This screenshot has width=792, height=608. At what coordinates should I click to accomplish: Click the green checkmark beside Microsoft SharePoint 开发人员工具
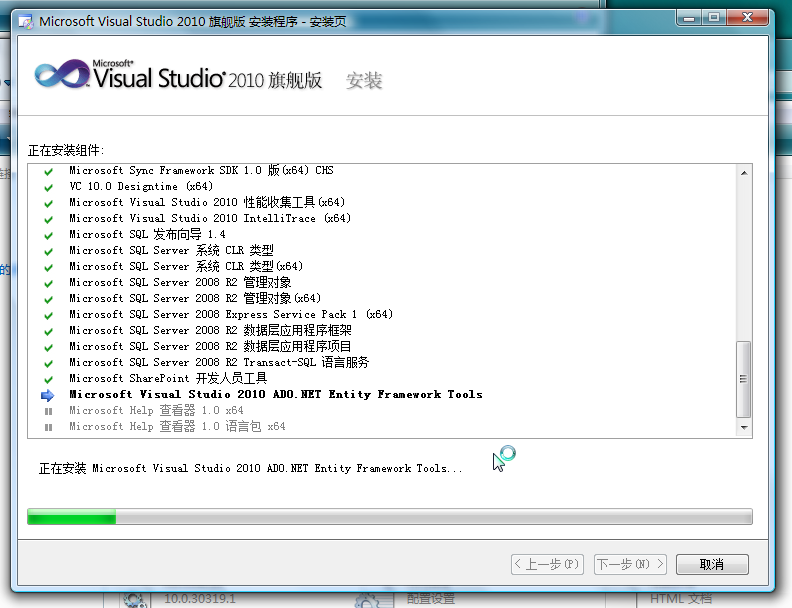pos(48,379)
